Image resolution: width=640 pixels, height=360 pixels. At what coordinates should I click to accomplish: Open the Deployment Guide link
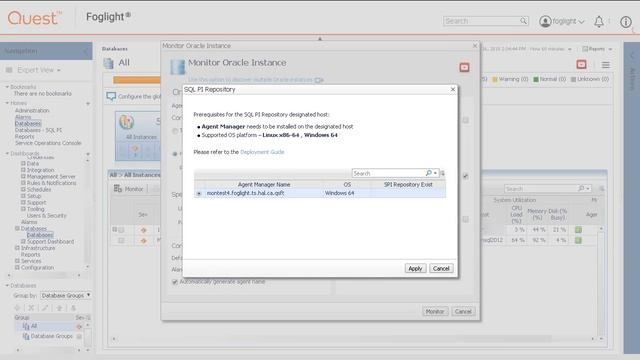click(x=262, y=152)
